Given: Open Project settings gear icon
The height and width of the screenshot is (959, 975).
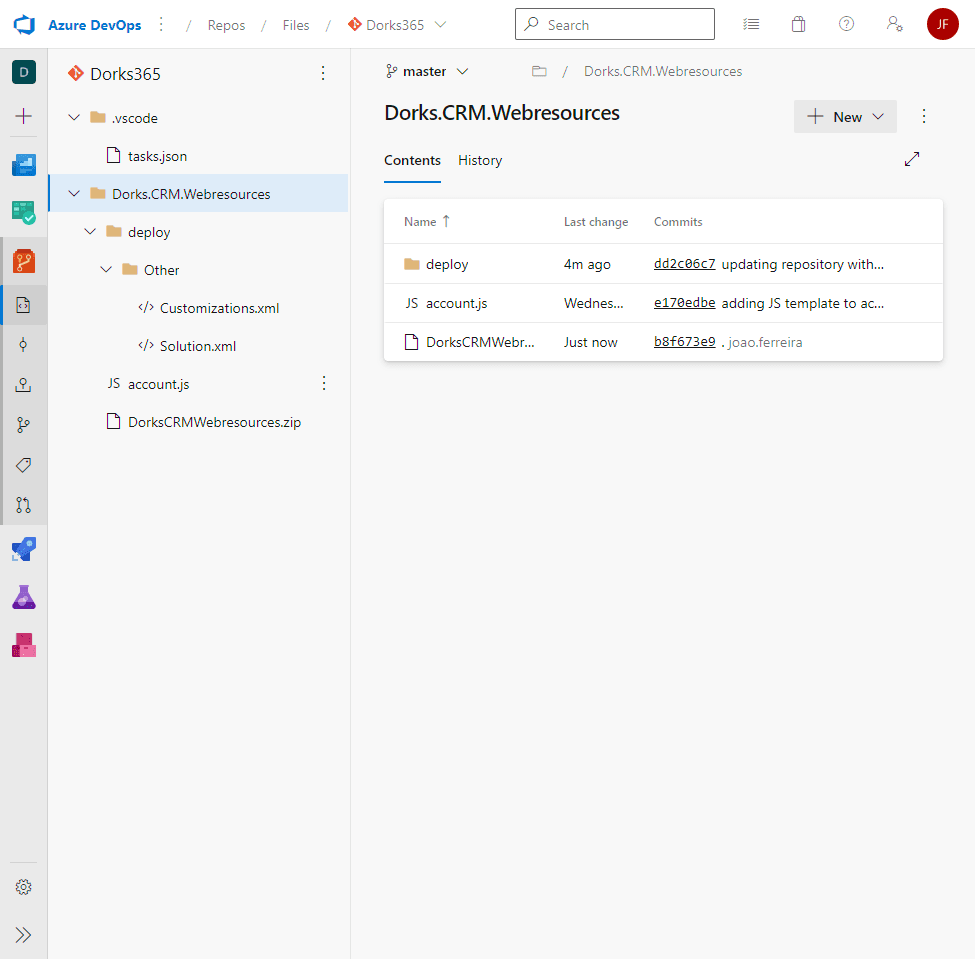Looking at the screenshot, I should [24, 887].
